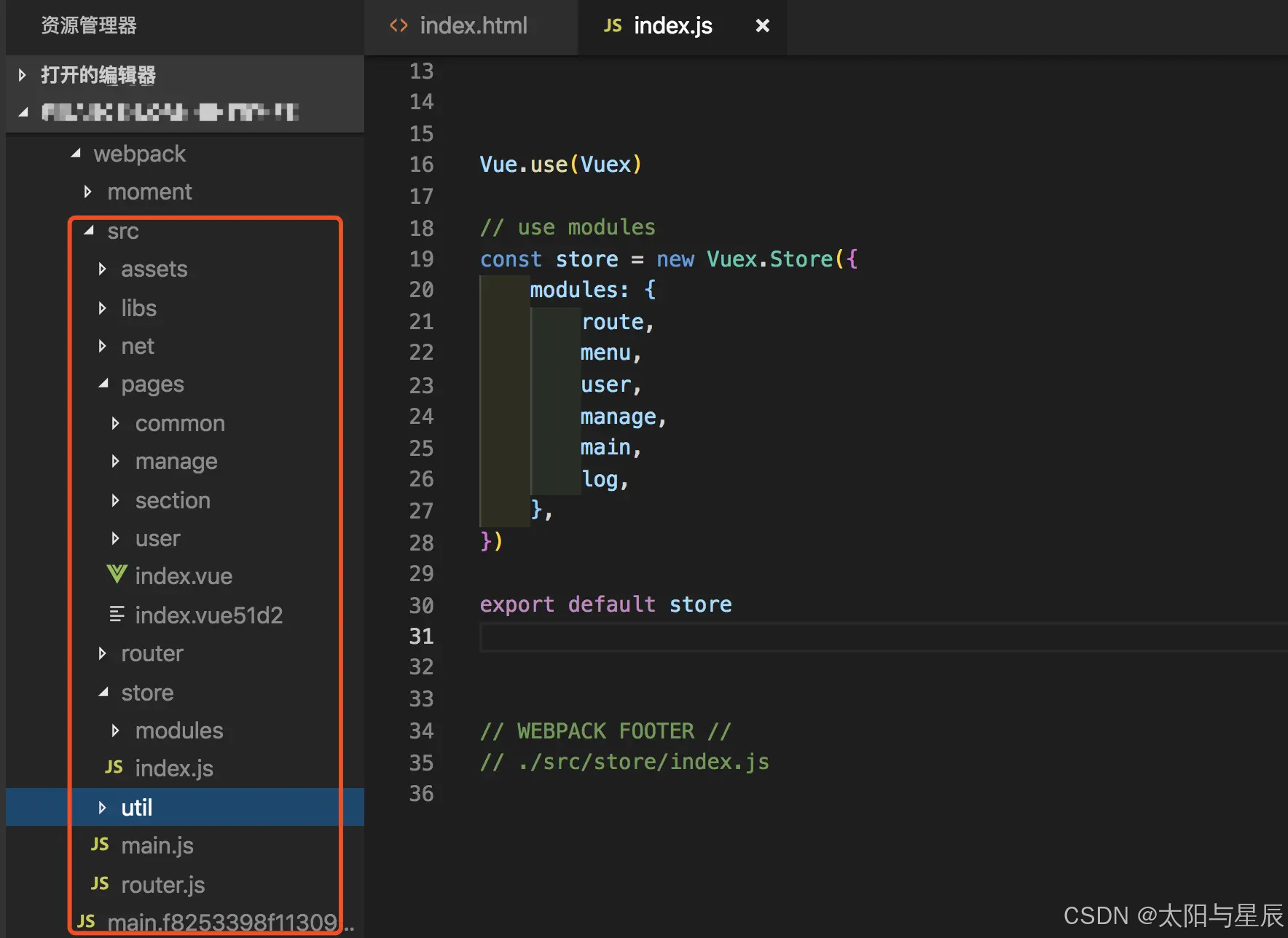Click the Vue.use(Vuex) code line

click(560, 165)
